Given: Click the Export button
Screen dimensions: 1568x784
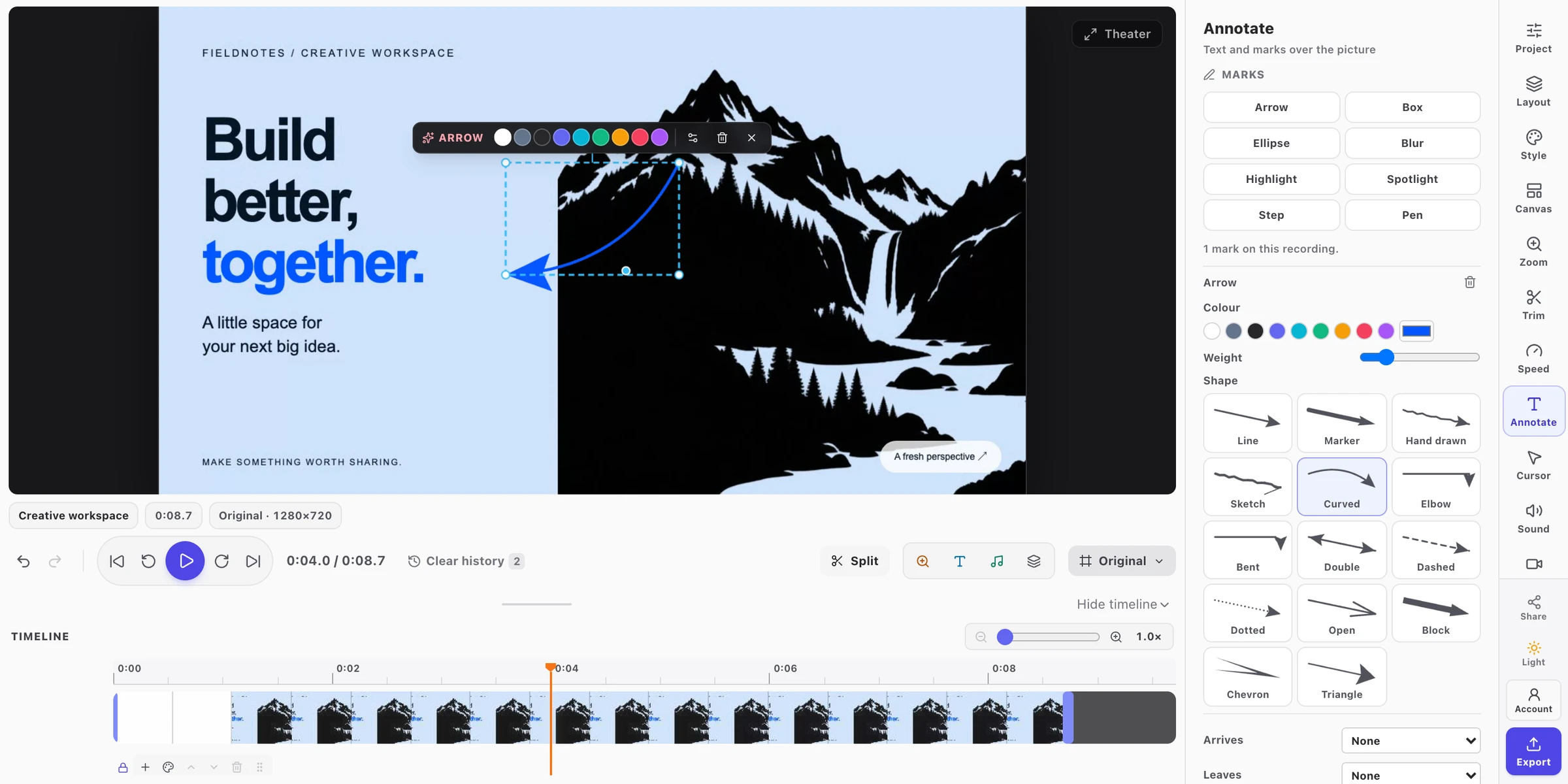Looking at the screenshot, I should click(1533, 751).
